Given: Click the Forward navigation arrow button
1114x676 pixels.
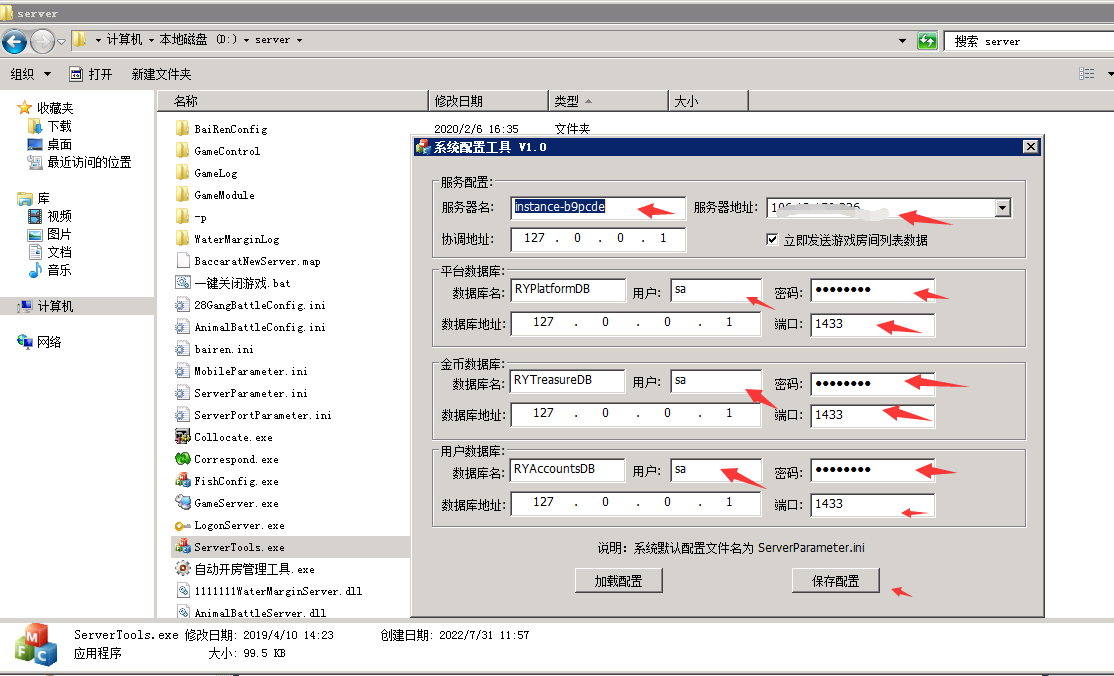Looking at the screenshot, I should click(42, 41).
